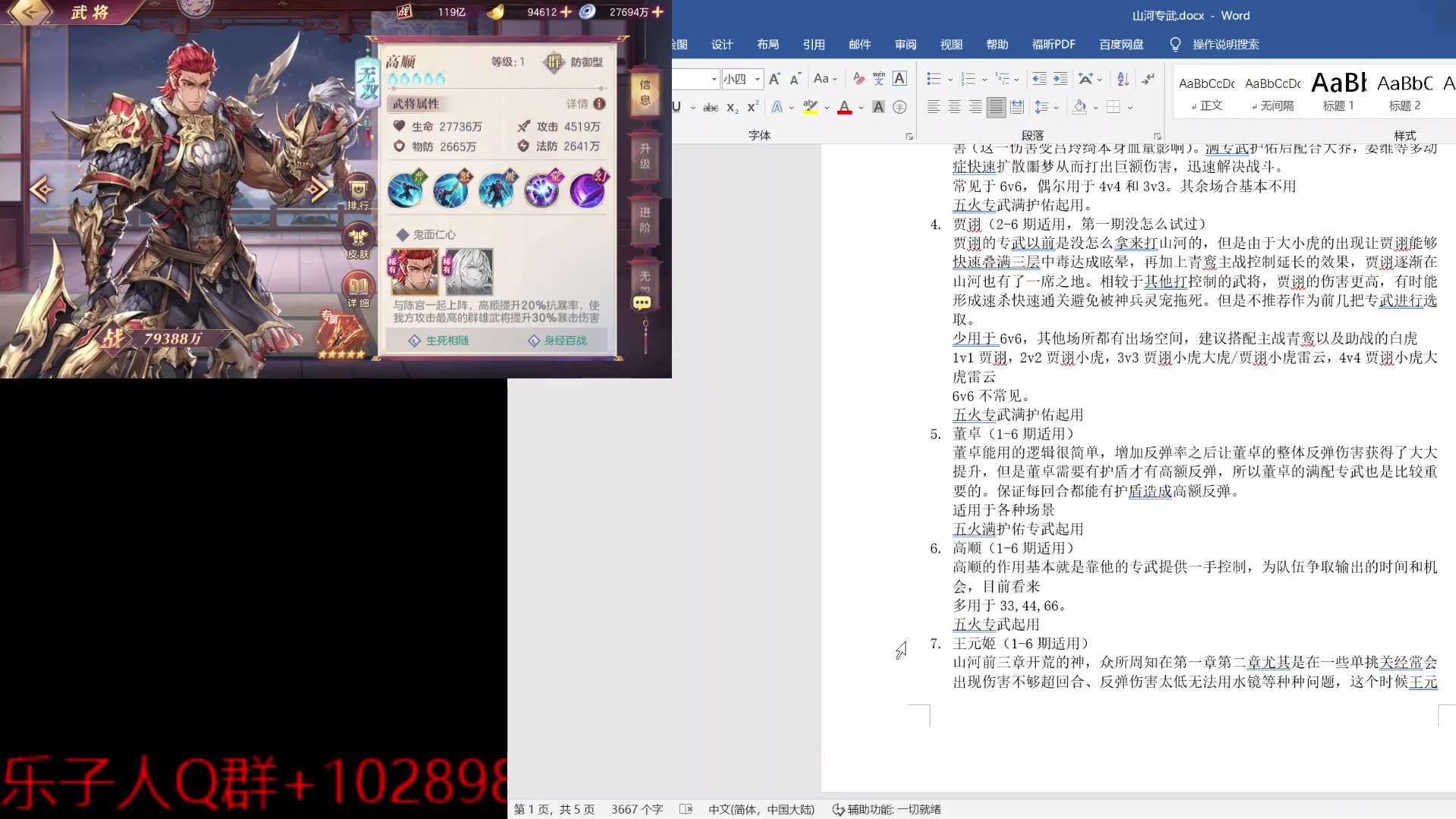
Task: Apply distributed alignment
Action: pos(1017,108)
